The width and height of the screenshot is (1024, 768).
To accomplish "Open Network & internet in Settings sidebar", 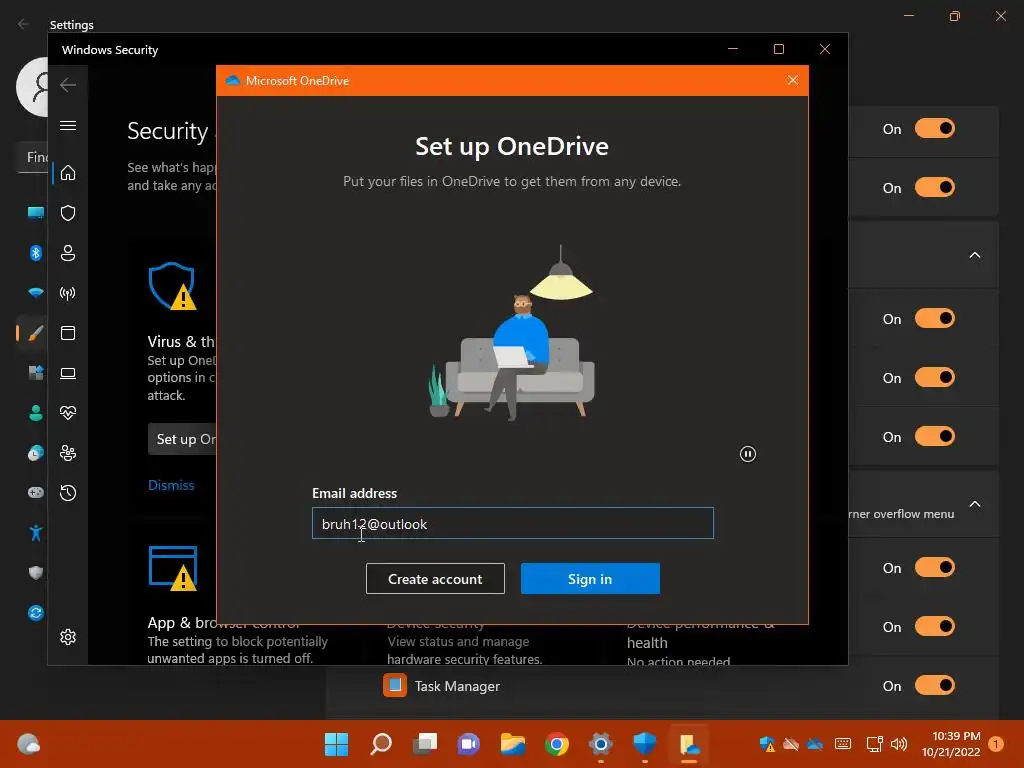I will click(36, 293).
